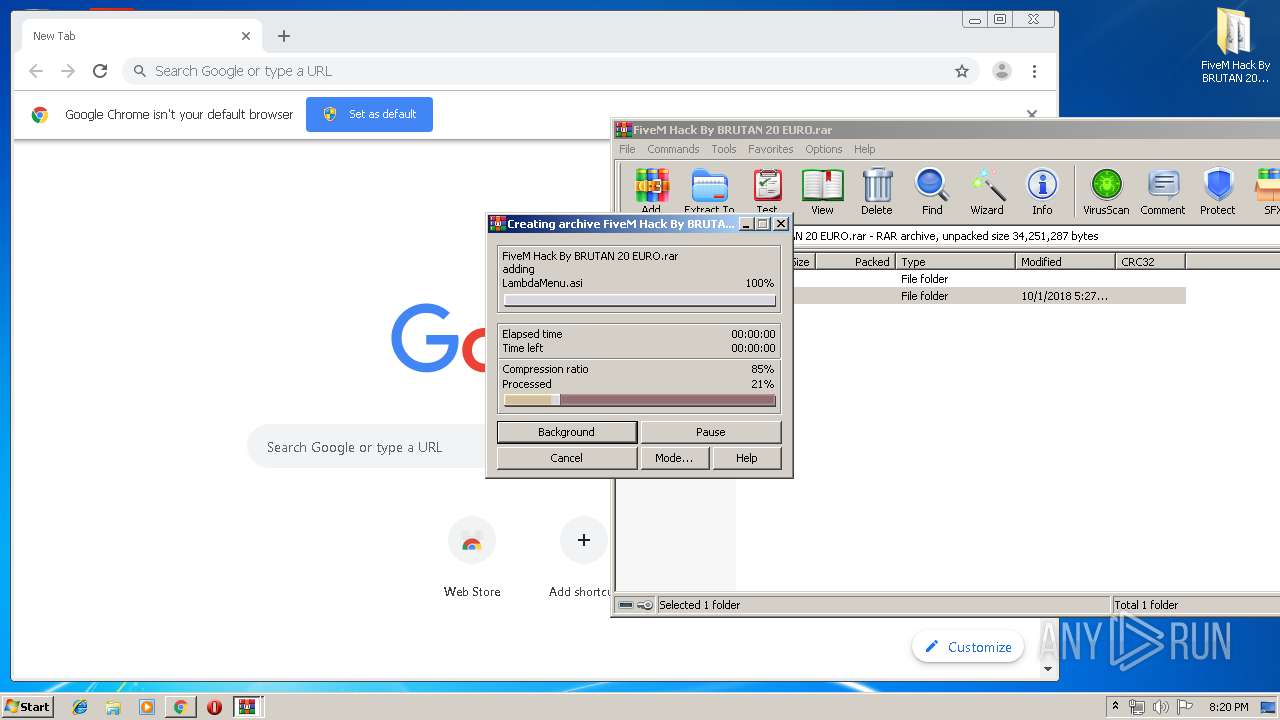
Task: Open Opera browser from the taskbar
Action: pos(214,707)
